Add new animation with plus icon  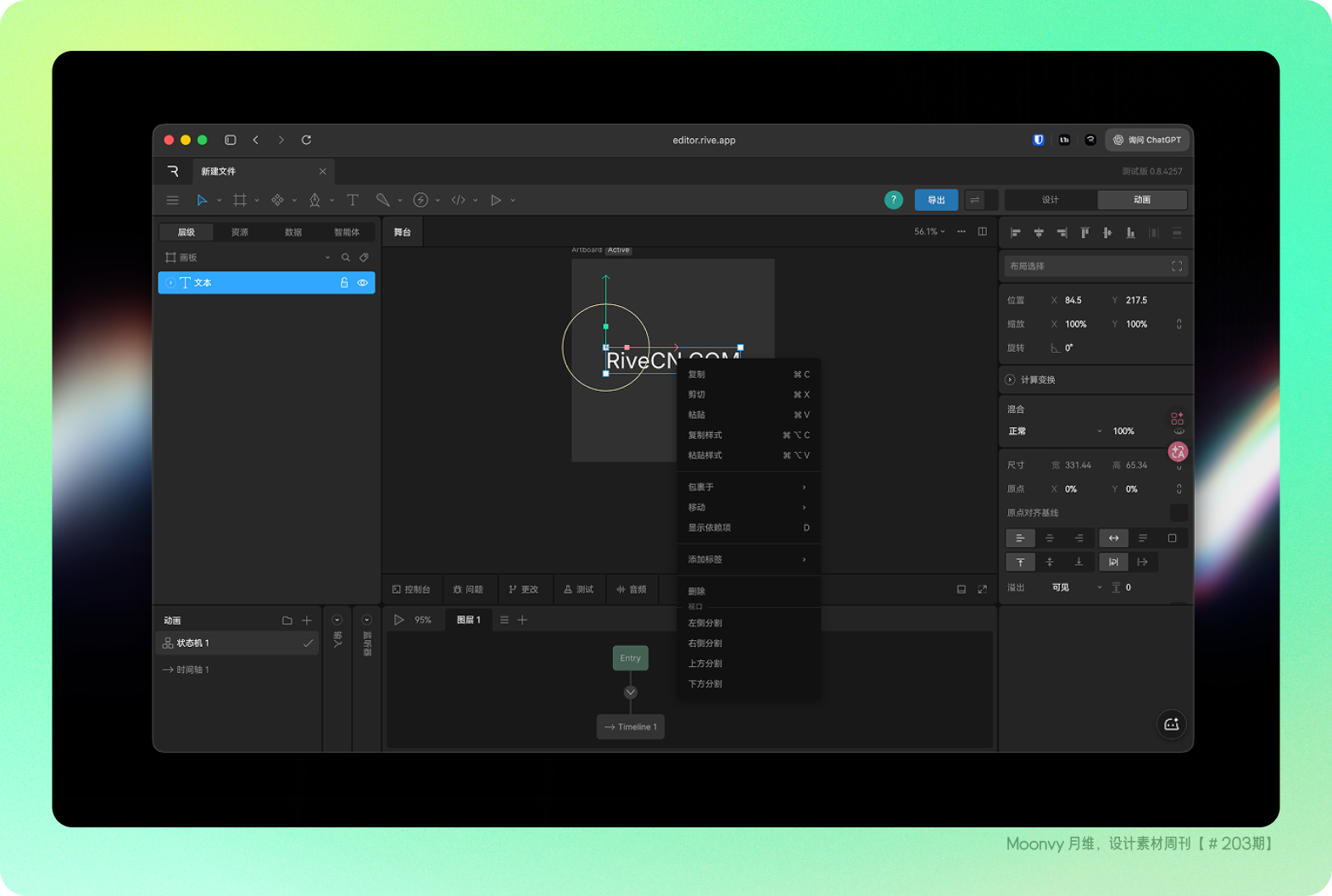coord(307,621)
